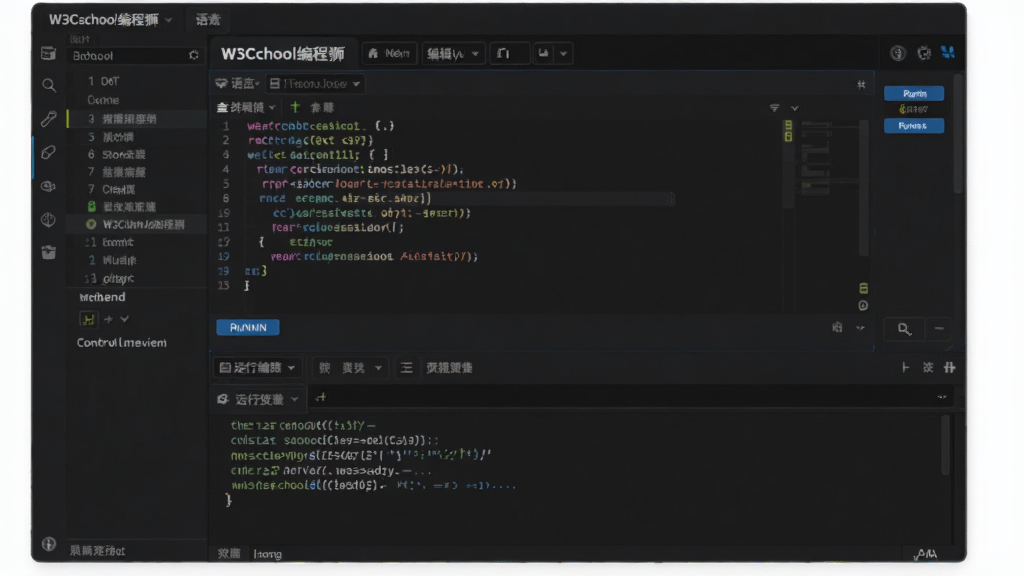Click the home Nem button in toolbar

click(389, 54)
